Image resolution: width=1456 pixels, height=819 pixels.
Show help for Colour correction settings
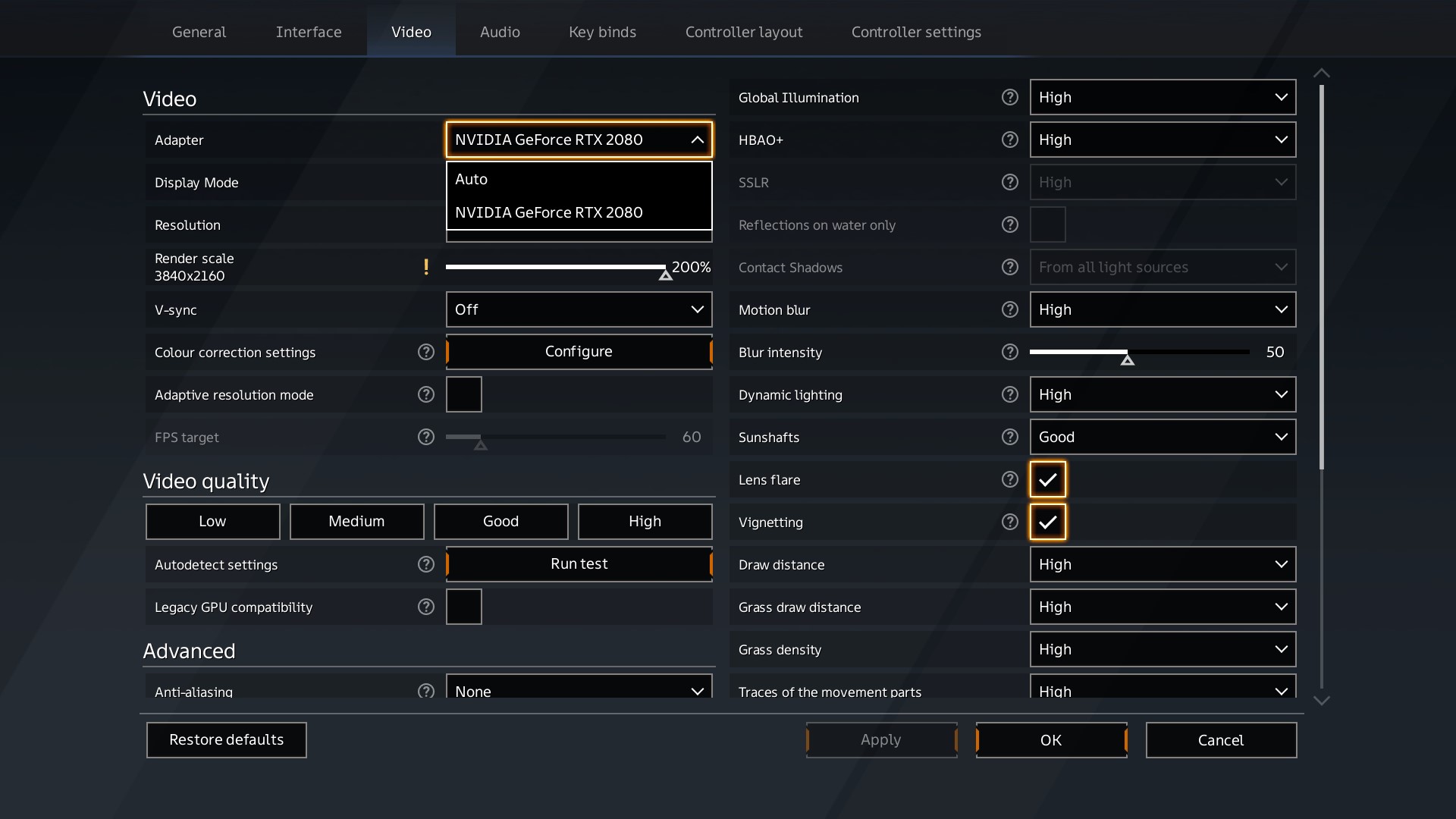tap(426, 352)
